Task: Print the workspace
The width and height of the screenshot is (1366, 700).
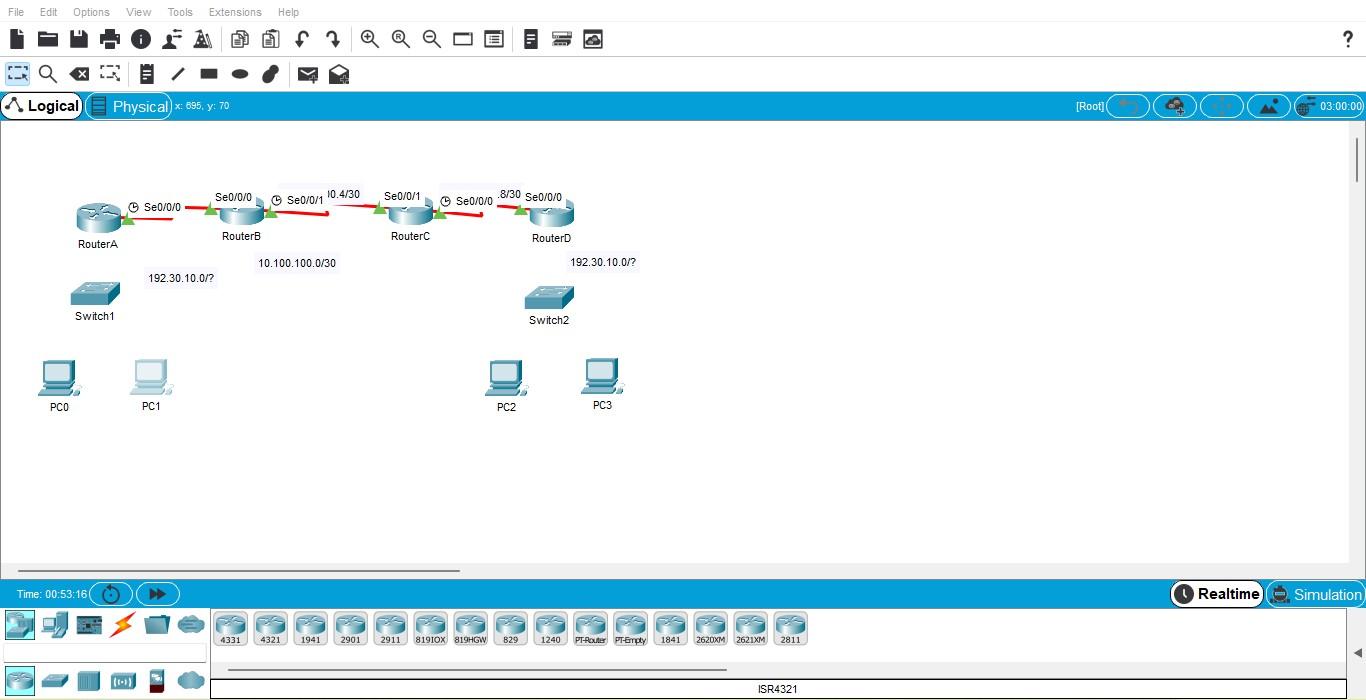Action: tap(110, 39)
